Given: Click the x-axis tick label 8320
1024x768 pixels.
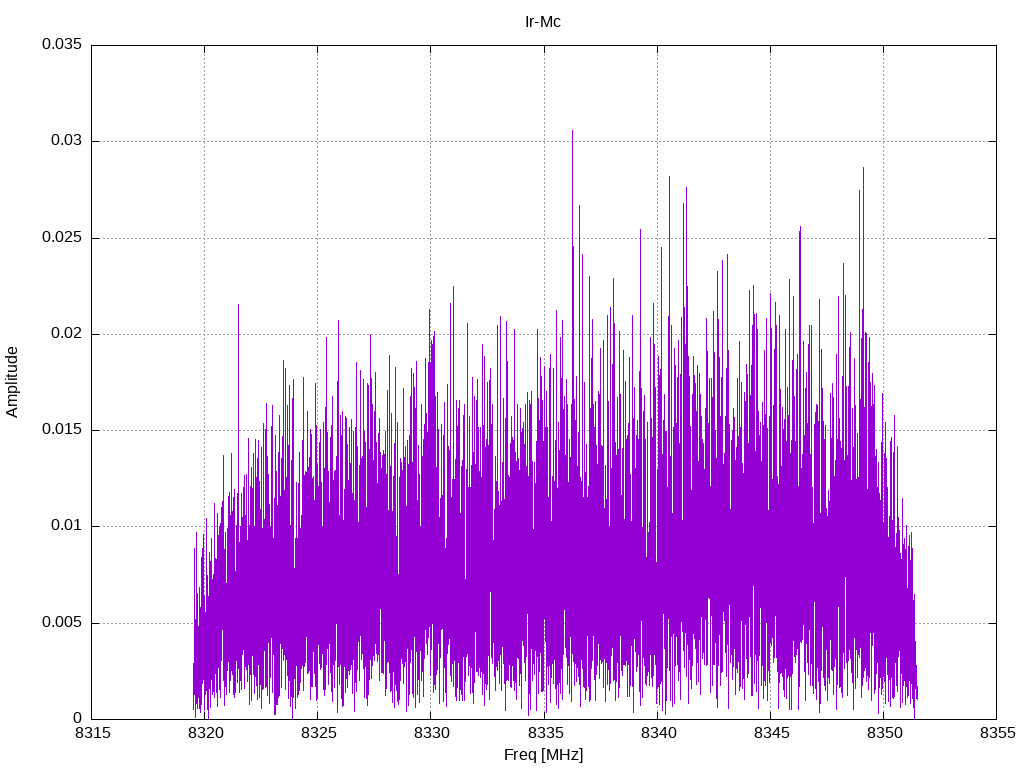Looking at the screenshot, I should (x=206, y=733).
